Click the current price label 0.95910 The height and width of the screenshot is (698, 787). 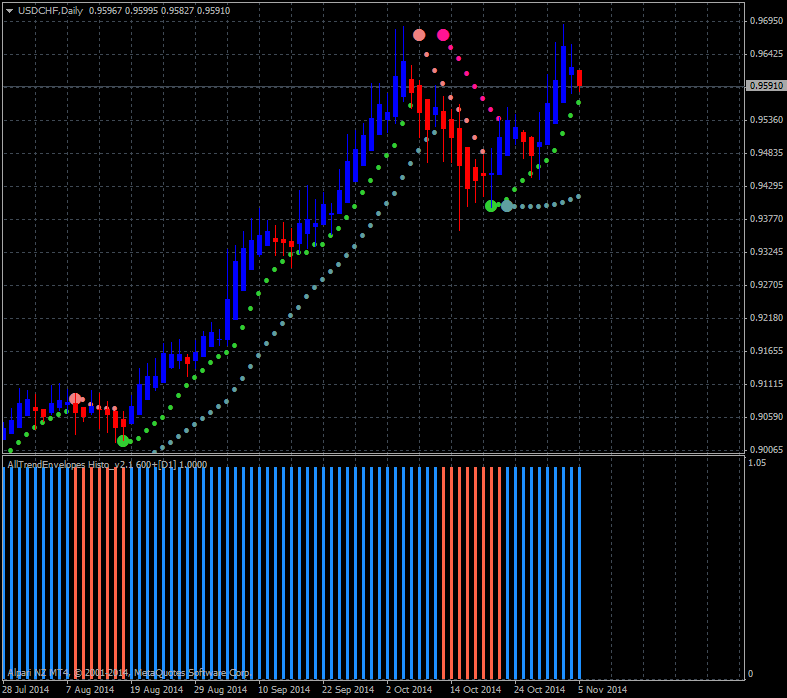[x=765, y=87]
